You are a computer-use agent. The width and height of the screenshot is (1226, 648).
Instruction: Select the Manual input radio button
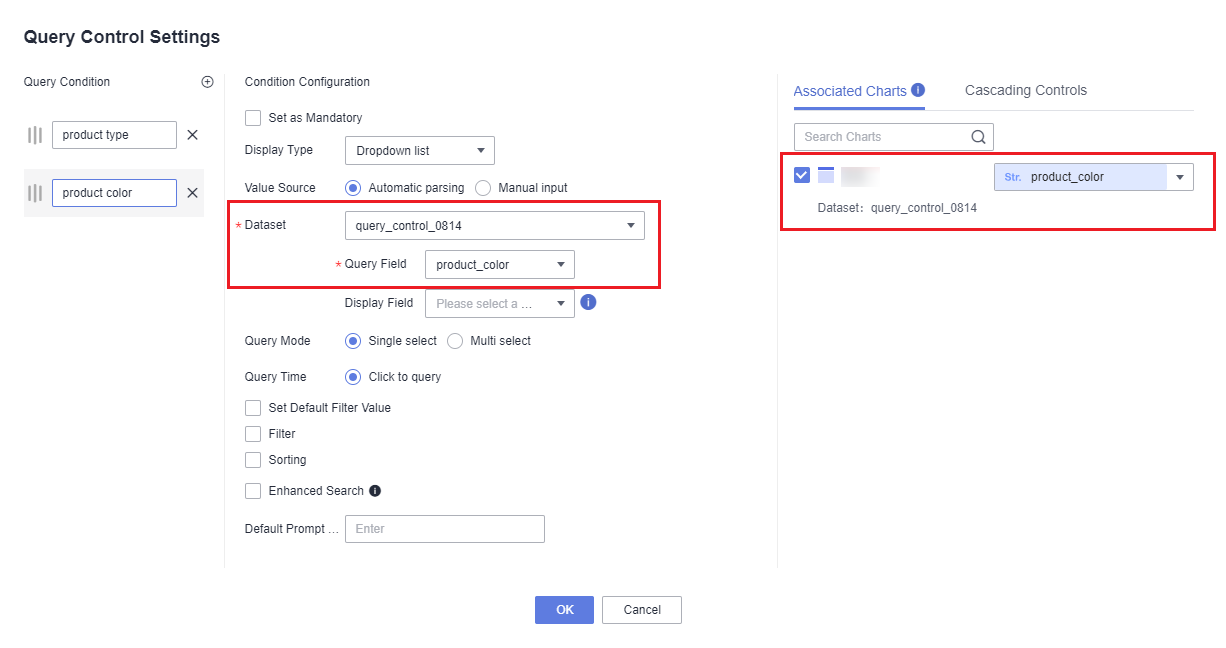(x=483, y=188)
